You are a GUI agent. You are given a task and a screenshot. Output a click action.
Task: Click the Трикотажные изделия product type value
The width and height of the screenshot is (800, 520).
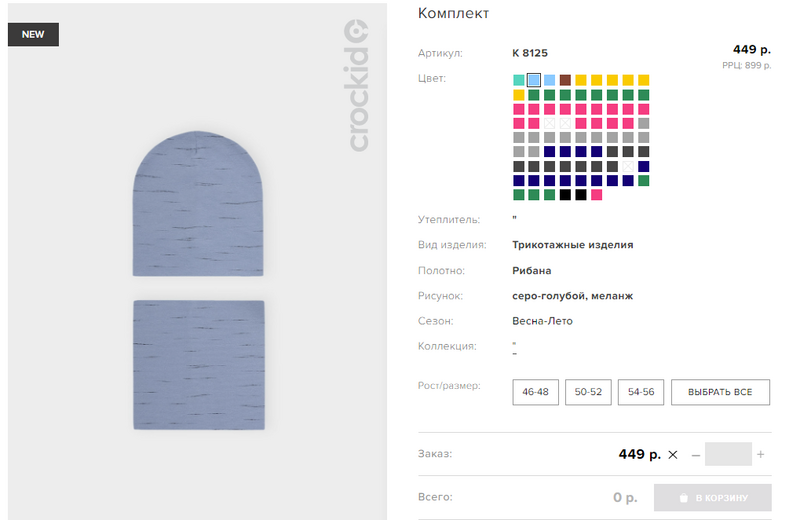point(572,245)
